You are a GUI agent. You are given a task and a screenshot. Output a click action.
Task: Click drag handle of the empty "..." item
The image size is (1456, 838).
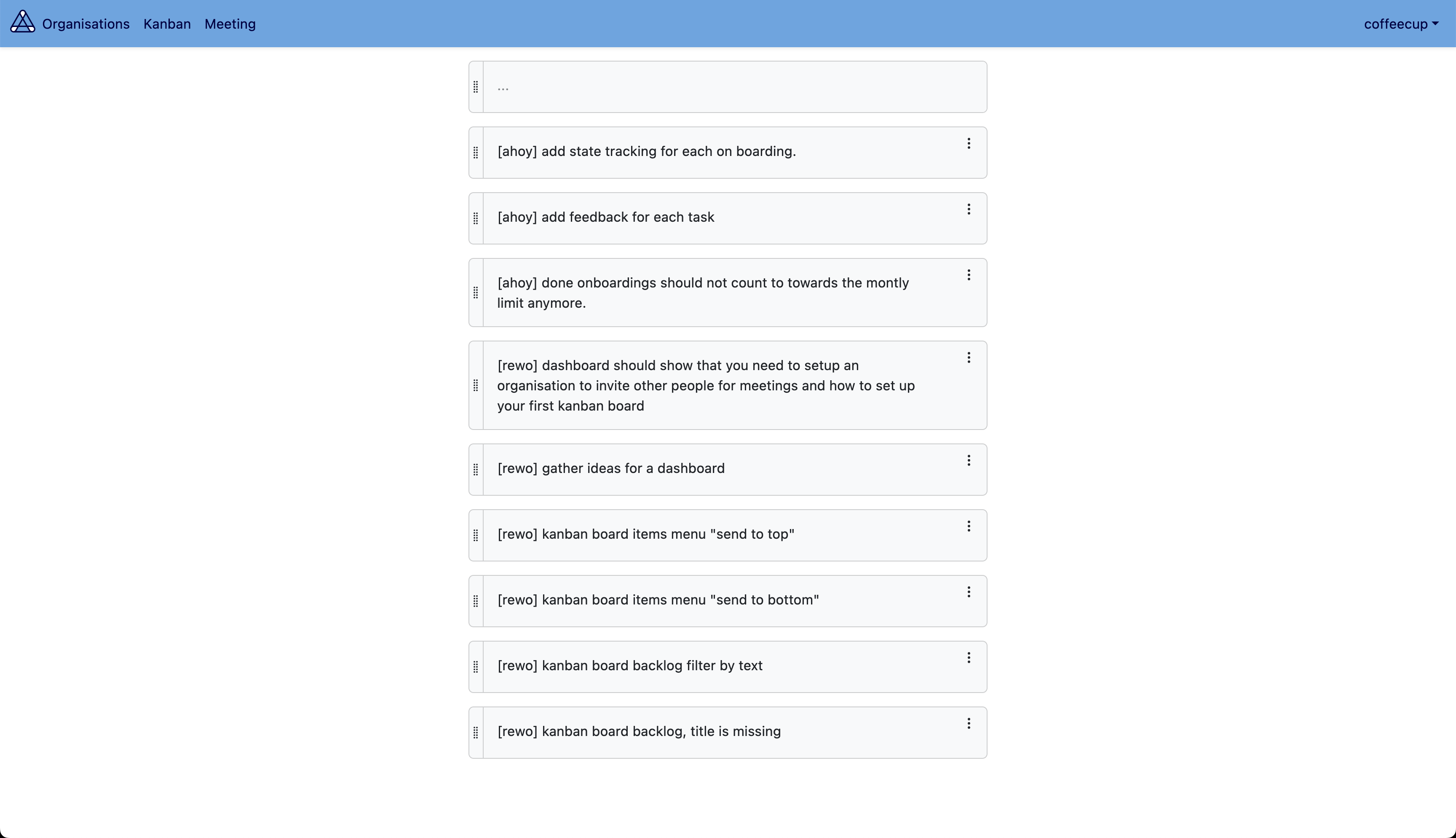click(476, 87)
